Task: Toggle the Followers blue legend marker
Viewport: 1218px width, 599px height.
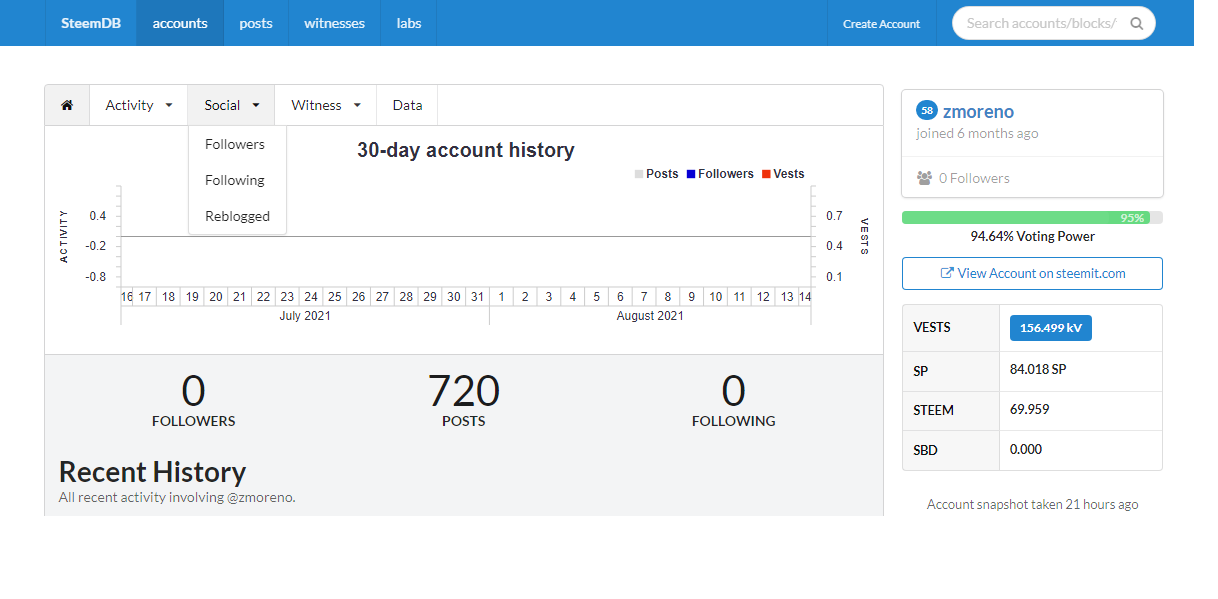Action: pos(690,174)
